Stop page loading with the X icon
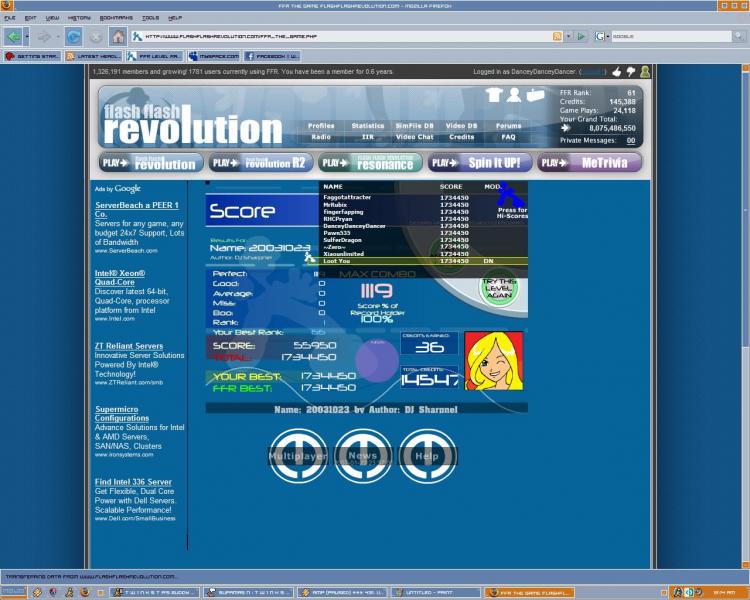Screen dimensions: 750x600 click(96, 36)
